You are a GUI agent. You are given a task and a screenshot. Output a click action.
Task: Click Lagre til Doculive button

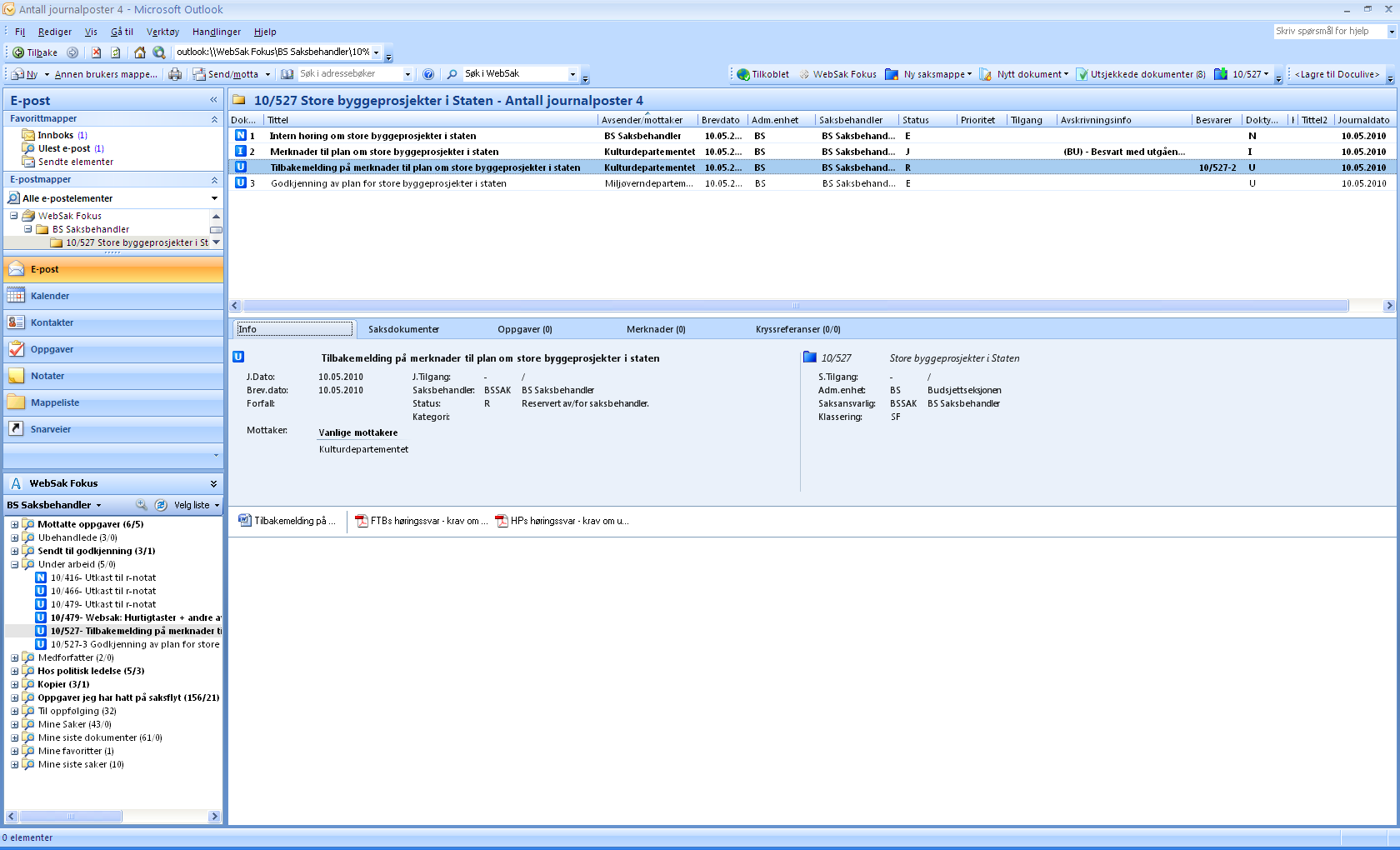1337,74
